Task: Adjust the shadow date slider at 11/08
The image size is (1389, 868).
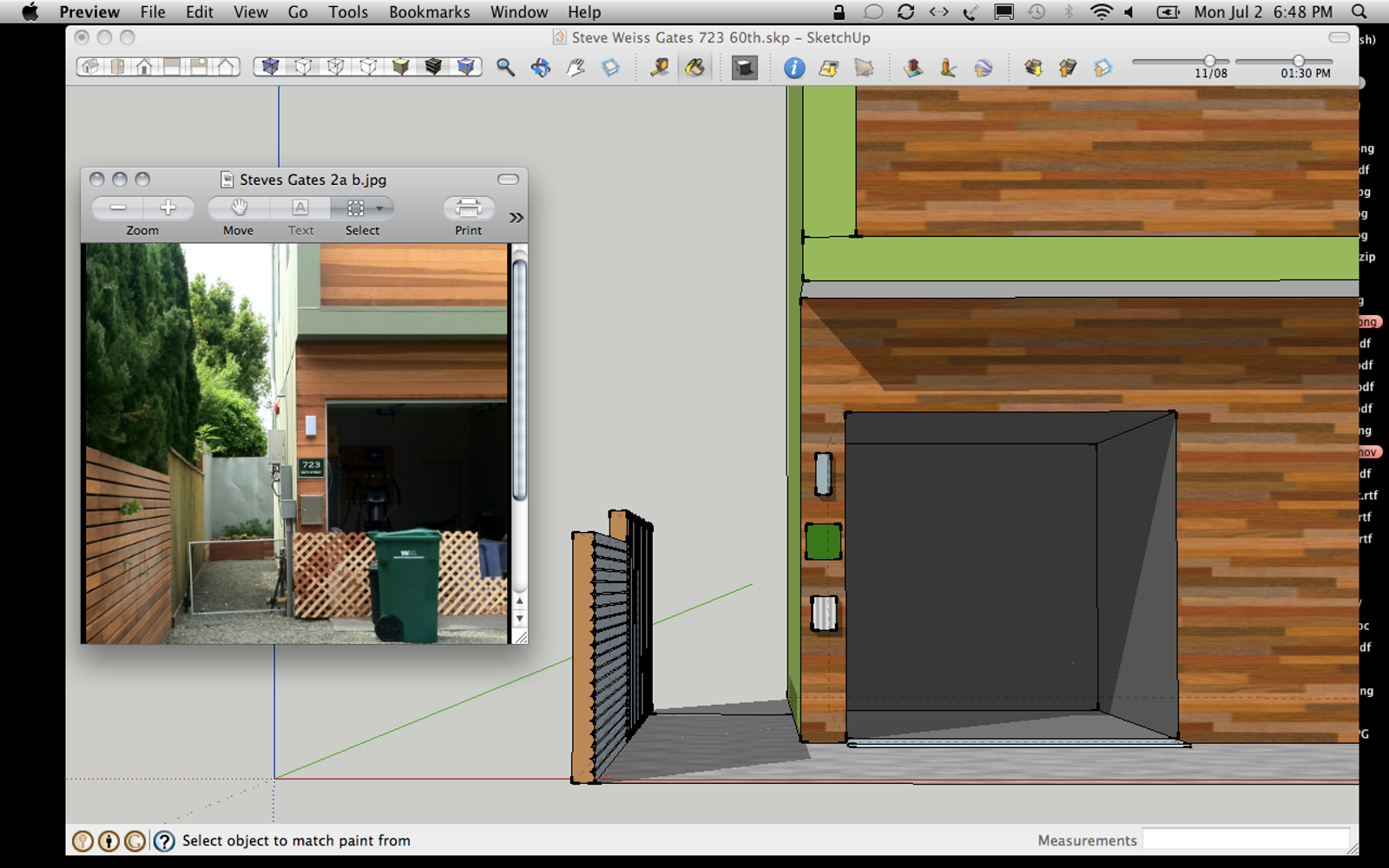Action: [1209, 61]
